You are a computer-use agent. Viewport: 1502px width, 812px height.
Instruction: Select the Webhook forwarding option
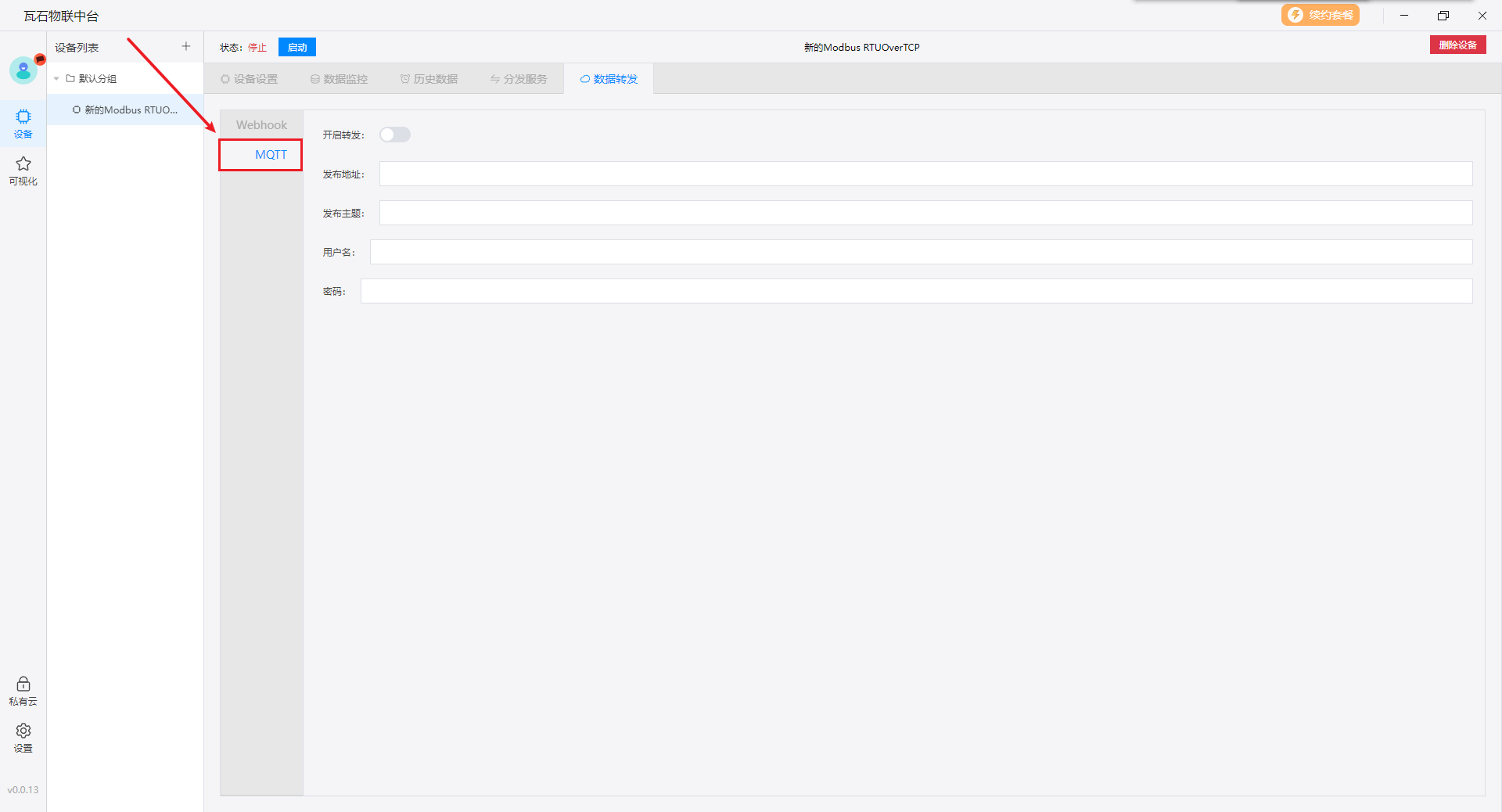point(261,125)
